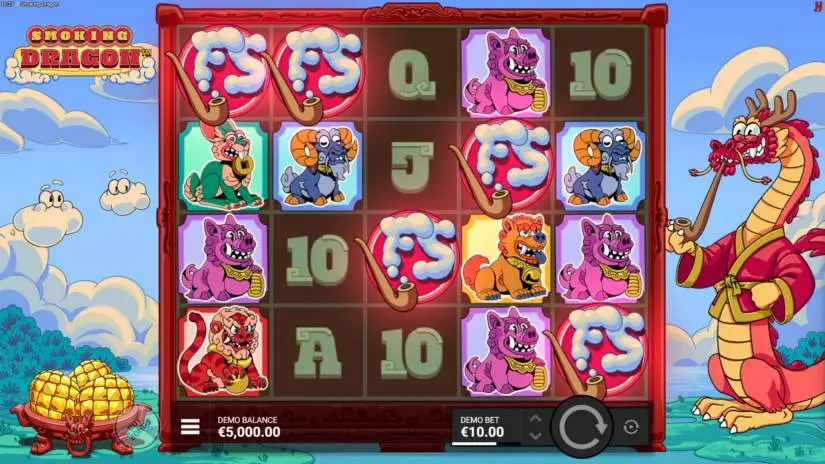Click the blue ram in second column
825x464 pixels.
(318, 166)
